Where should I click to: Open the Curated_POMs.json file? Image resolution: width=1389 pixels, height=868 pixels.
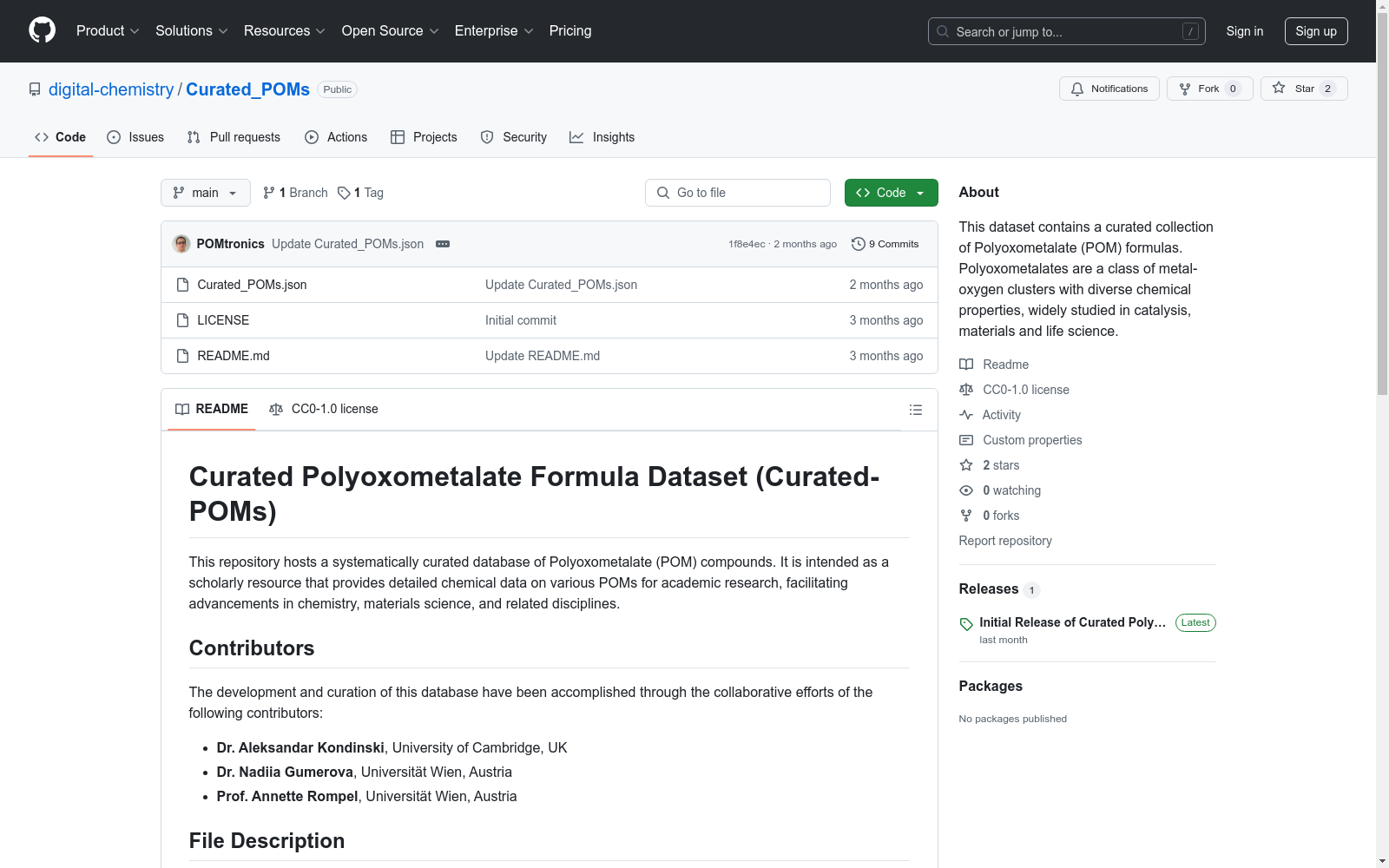tap(252, 285)
